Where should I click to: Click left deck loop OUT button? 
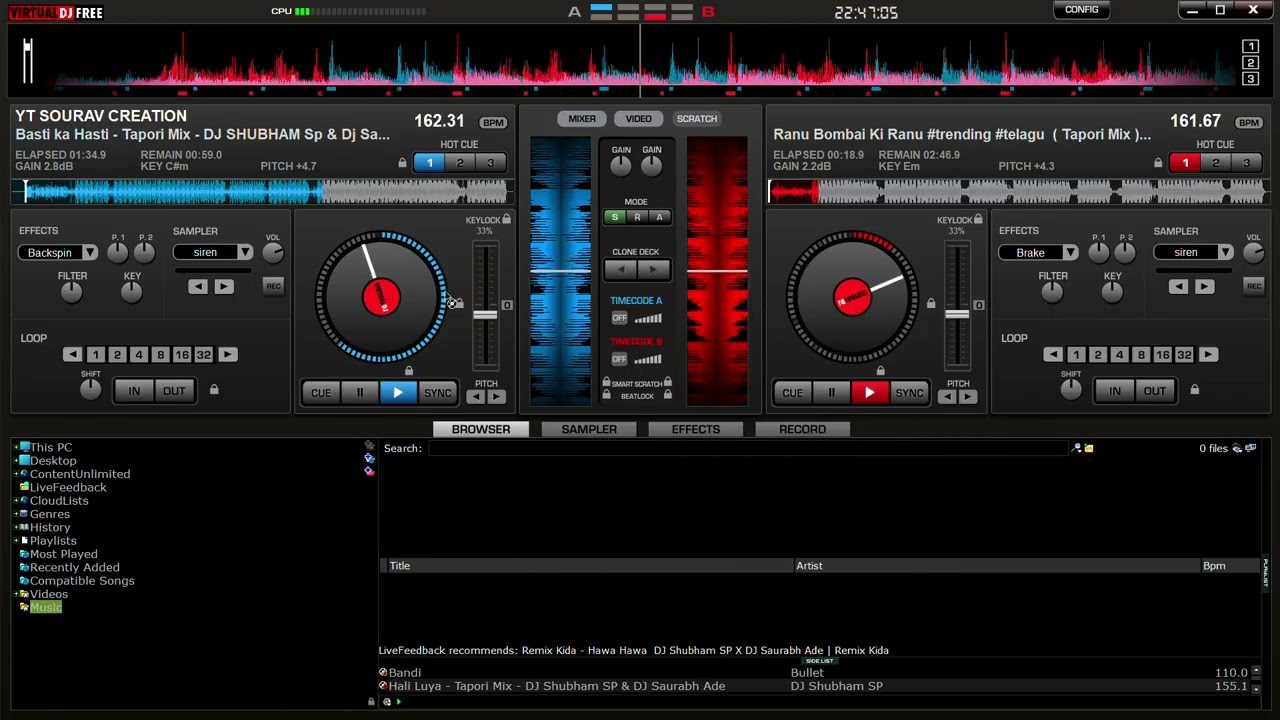(174, 391)
